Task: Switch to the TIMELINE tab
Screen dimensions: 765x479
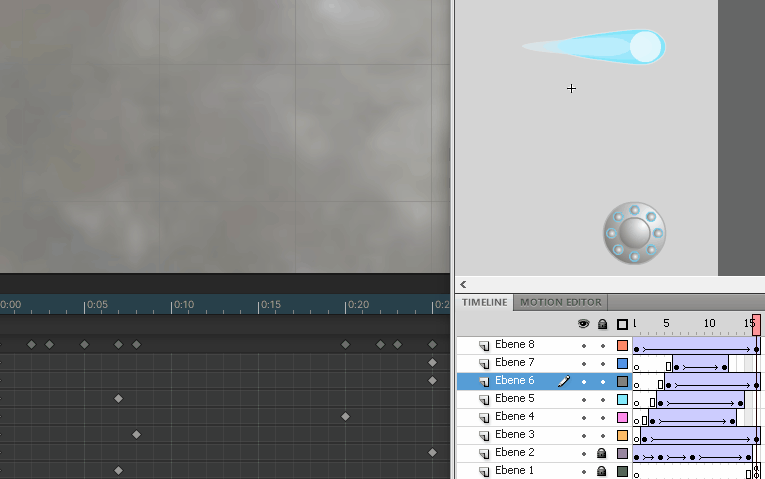Action: pos(484,302)
